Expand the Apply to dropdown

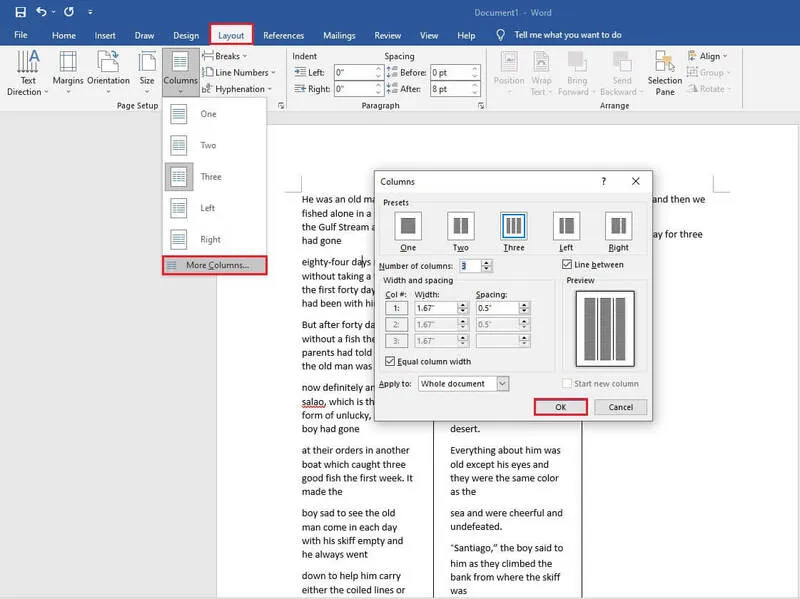[x=503, y=384]
